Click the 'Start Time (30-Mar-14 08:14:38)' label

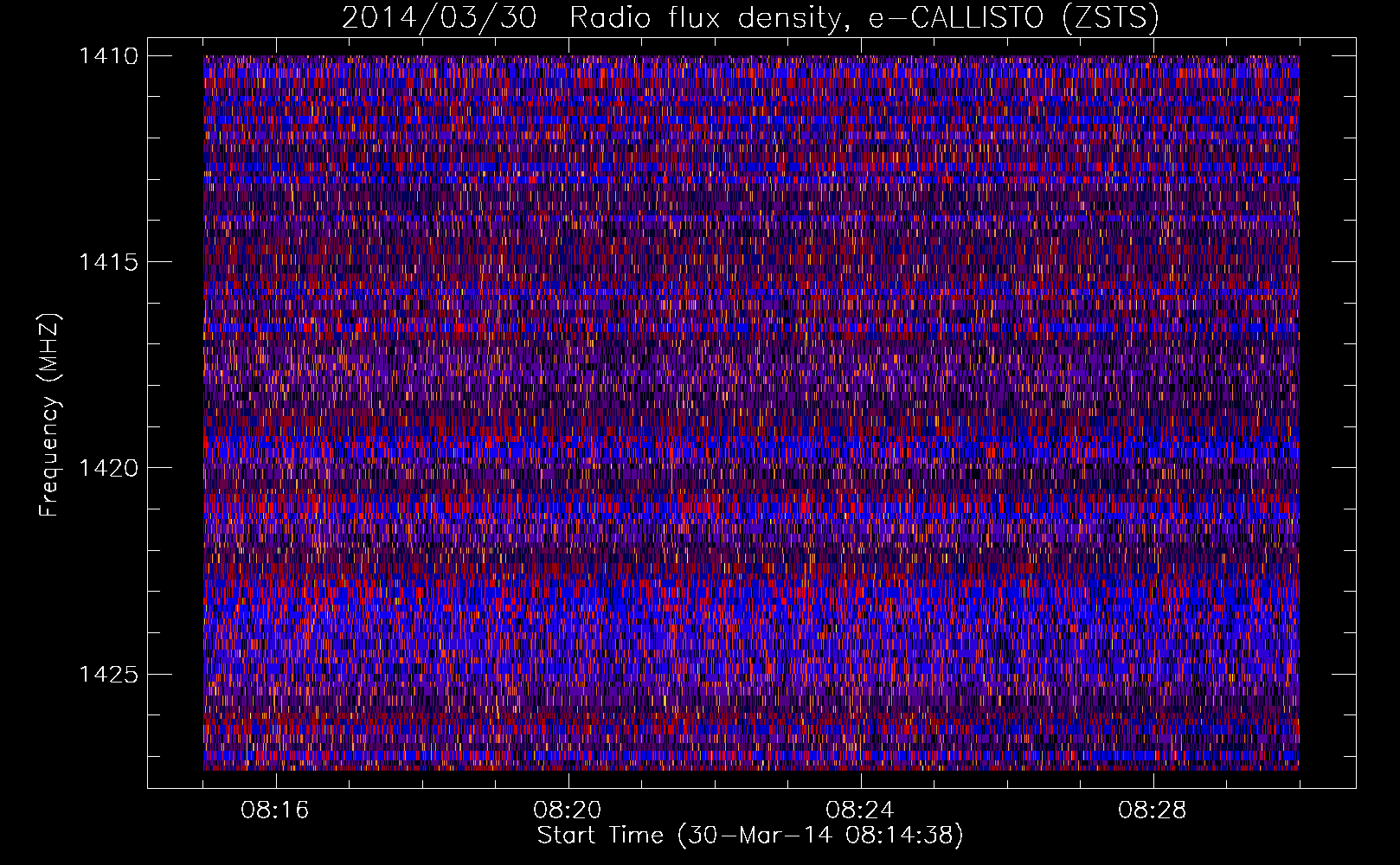750,836
